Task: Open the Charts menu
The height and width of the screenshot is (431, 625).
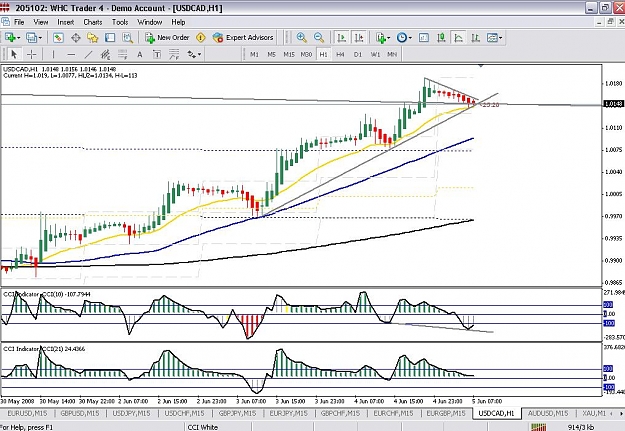Action: click(92, 22)
